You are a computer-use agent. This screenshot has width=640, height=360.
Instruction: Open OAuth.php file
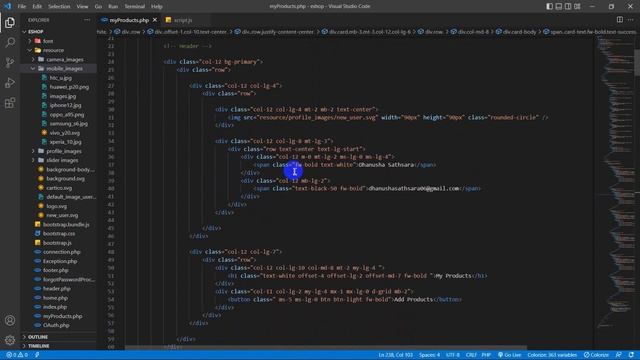click(56, 325)
